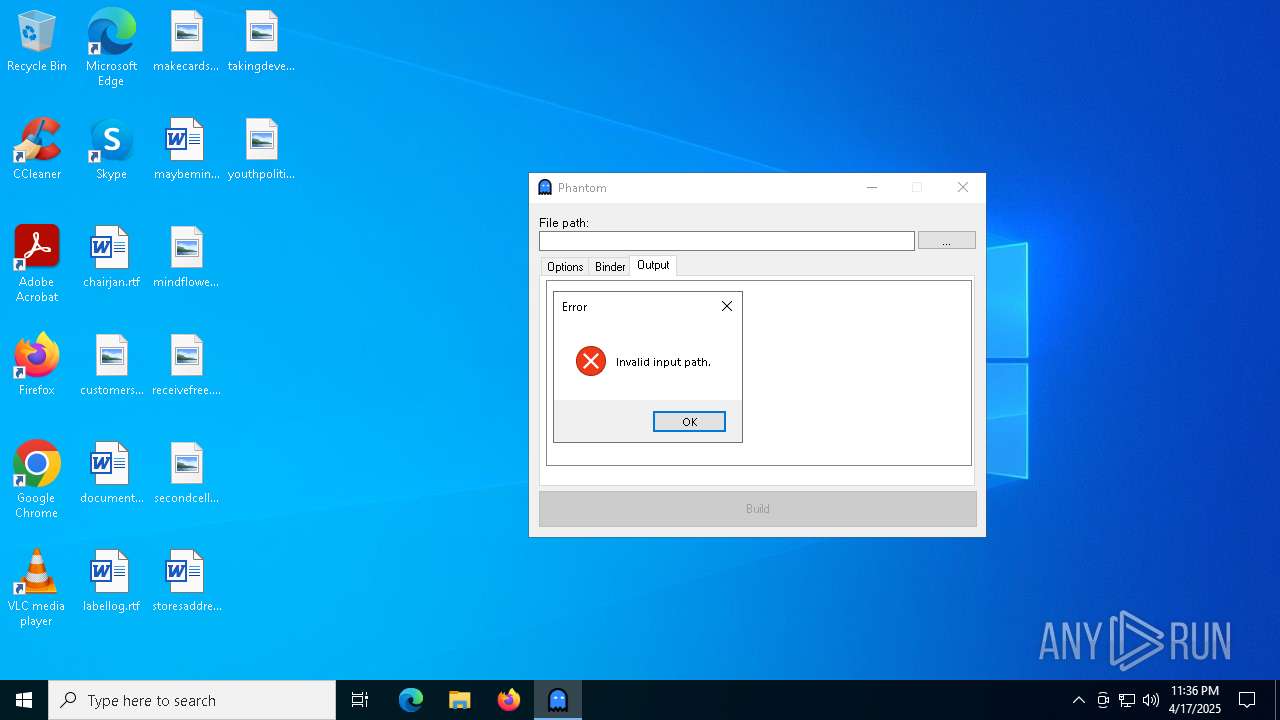1280x720 pixels.
Task: Switch to the Binder tab in Phantom
Action: tap(610, 267)
